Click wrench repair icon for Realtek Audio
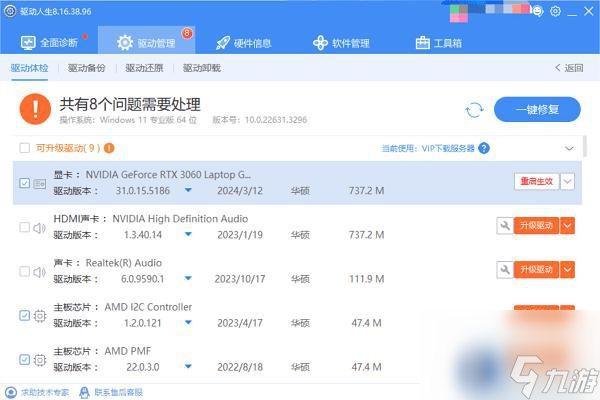 (505, 270)
